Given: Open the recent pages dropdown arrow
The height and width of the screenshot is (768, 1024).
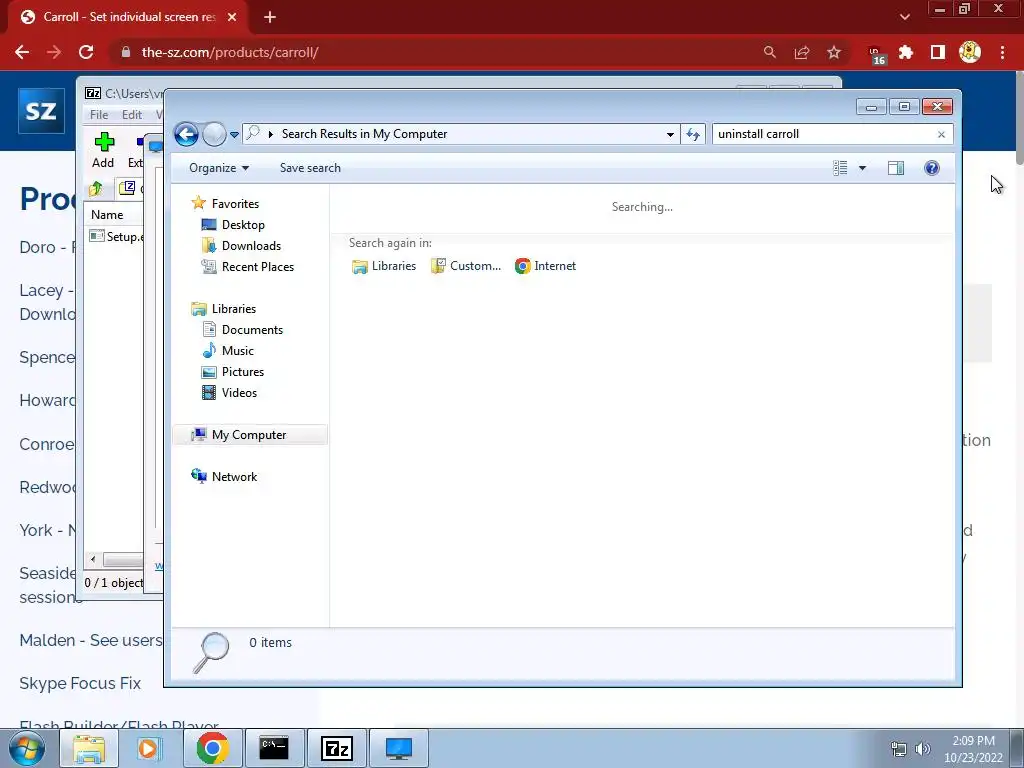Looking at the screenshot, I should [x=234, y=135].
